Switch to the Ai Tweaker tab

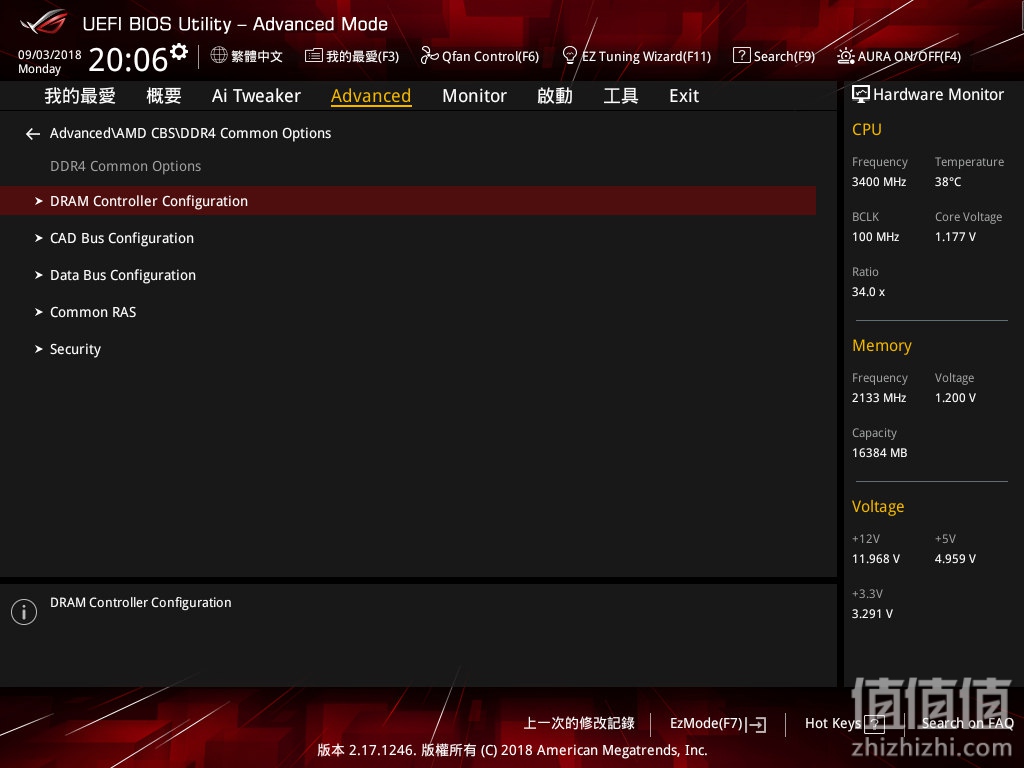[256, 96]
